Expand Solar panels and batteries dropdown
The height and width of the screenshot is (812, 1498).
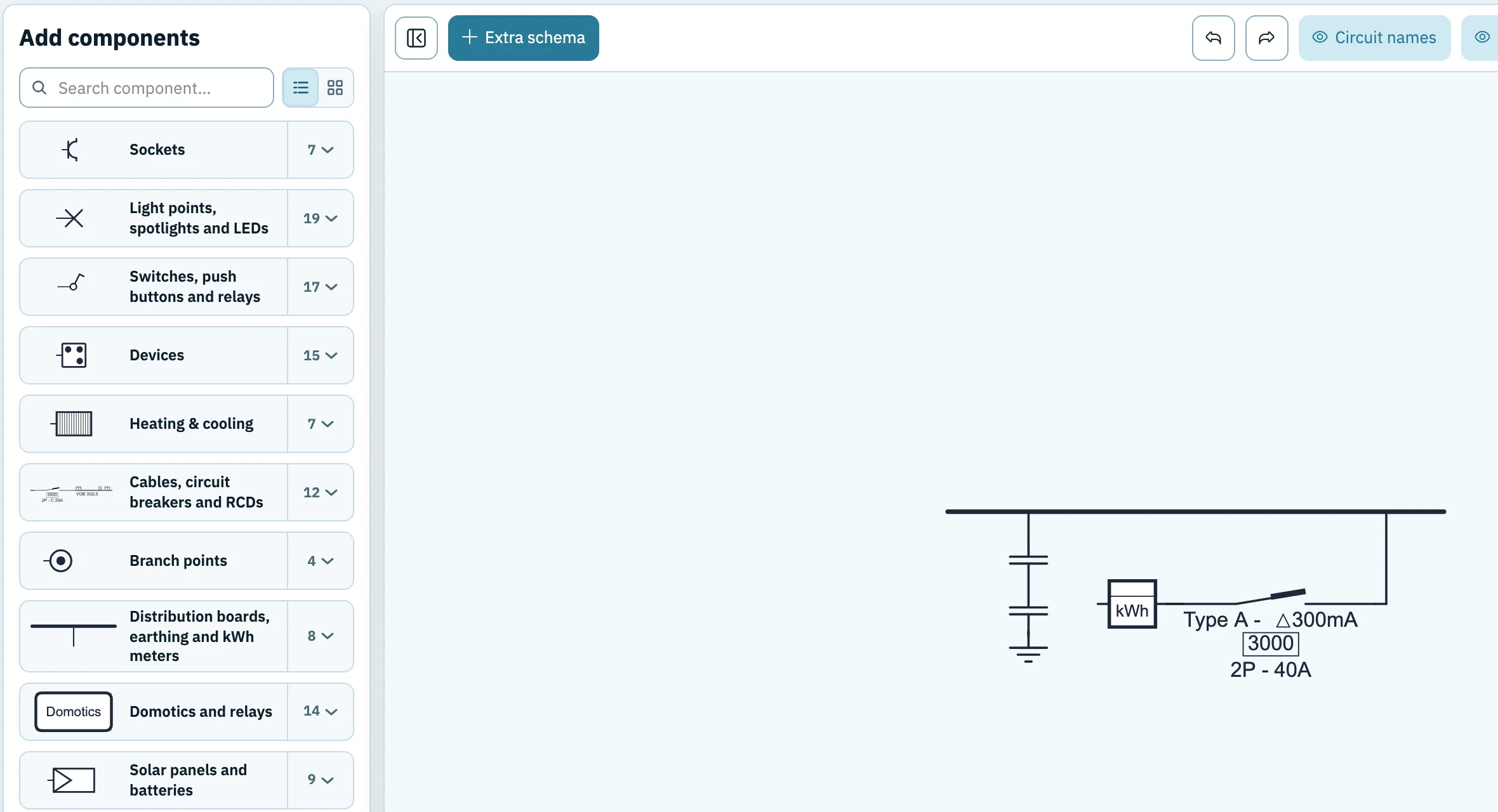pyautogui.click(x=321, y=780)
